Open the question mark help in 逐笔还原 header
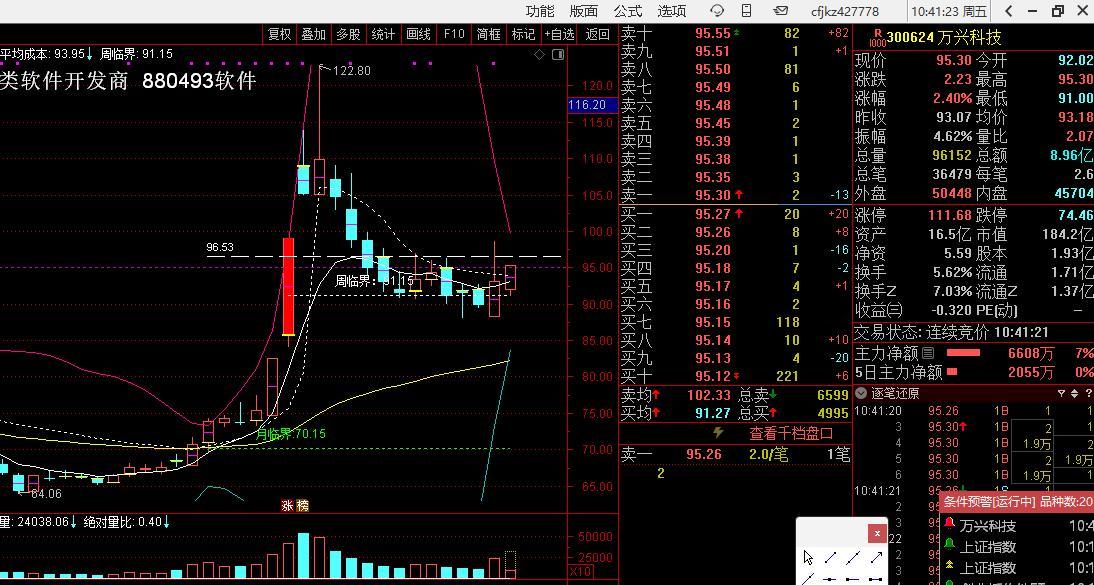1094x585 pixels. tap(1088, 394)
